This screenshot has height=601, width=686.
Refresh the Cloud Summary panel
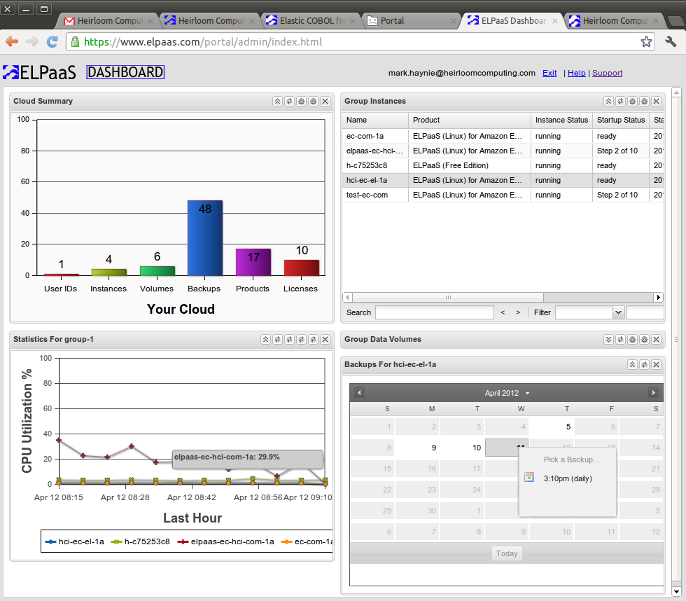289,101
